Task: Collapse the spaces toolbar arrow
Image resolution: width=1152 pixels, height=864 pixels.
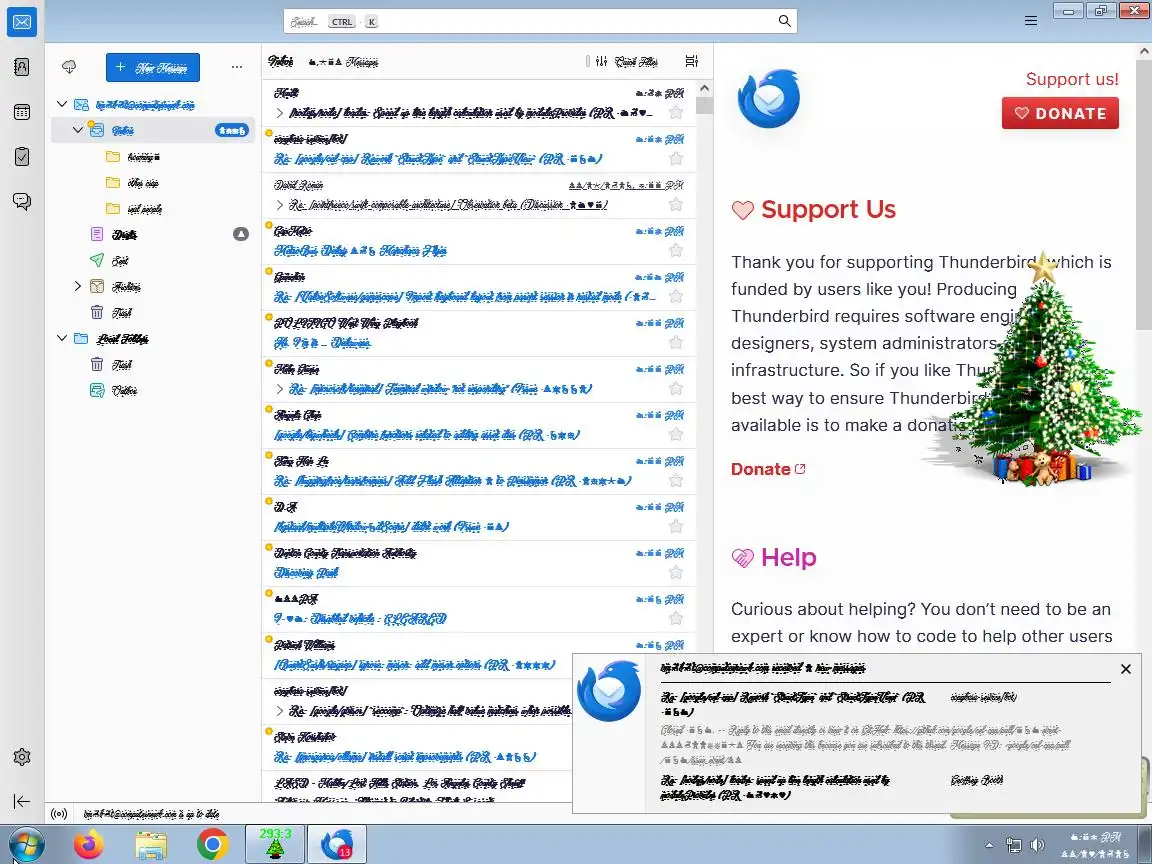Action: click(x=22, y=802)
